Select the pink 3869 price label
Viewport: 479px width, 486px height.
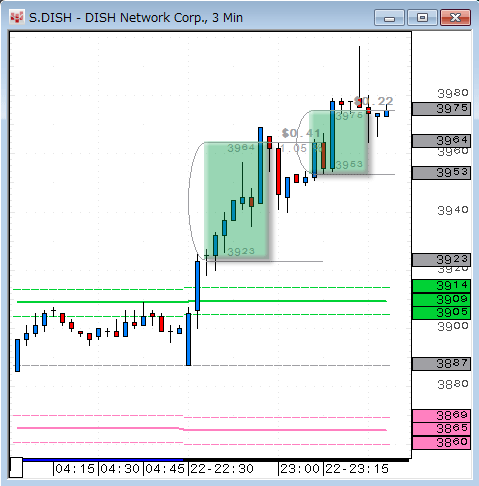pyautogui.click(x=441, y=415)
